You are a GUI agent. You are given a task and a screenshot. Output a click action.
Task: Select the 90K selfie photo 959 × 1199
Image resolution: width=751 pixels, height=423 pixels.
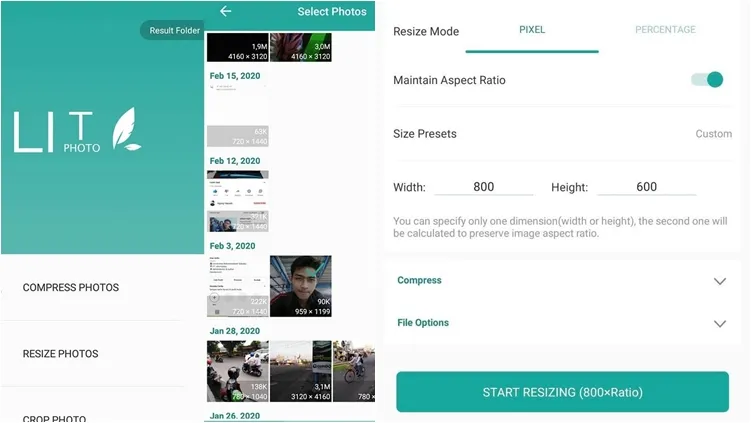301,286
